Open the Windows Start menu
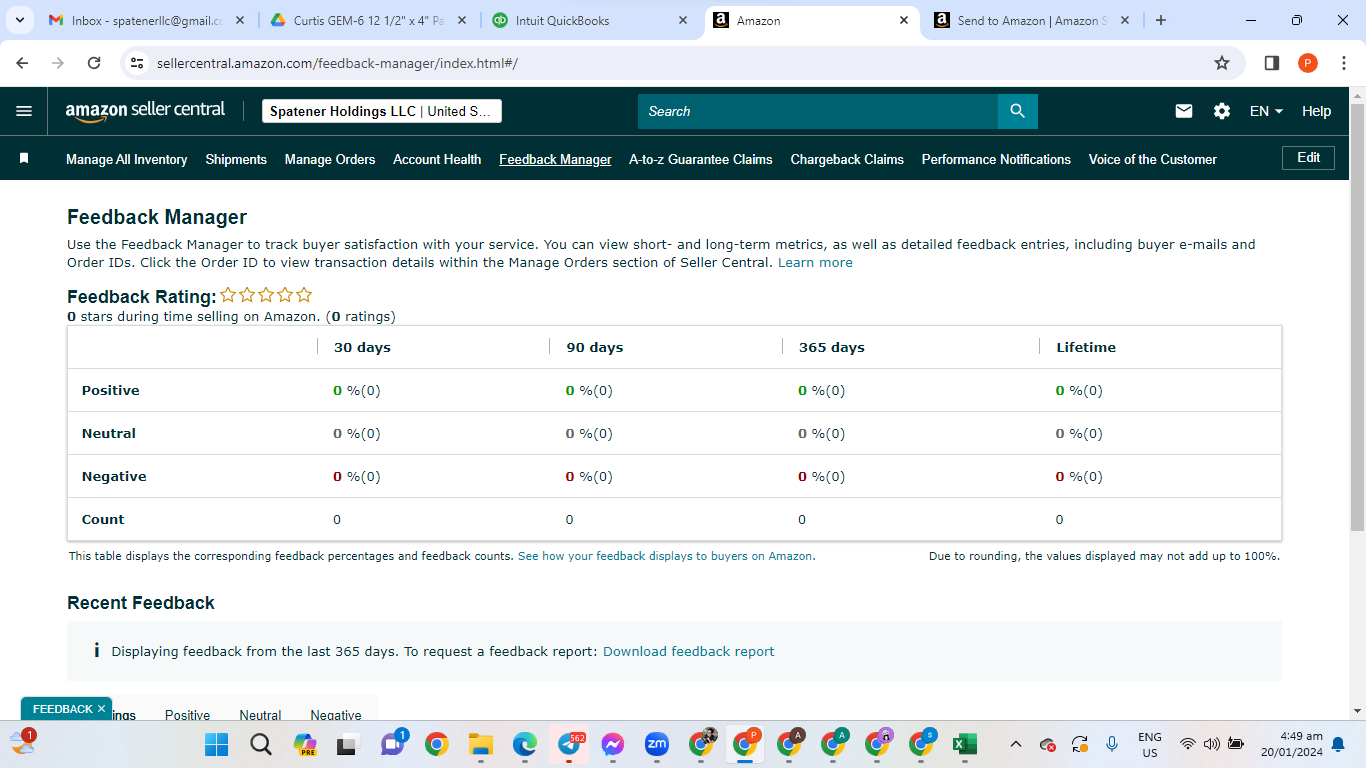Image resolution: width=1366 pixels, height=768 pixels. pos(216,744)
